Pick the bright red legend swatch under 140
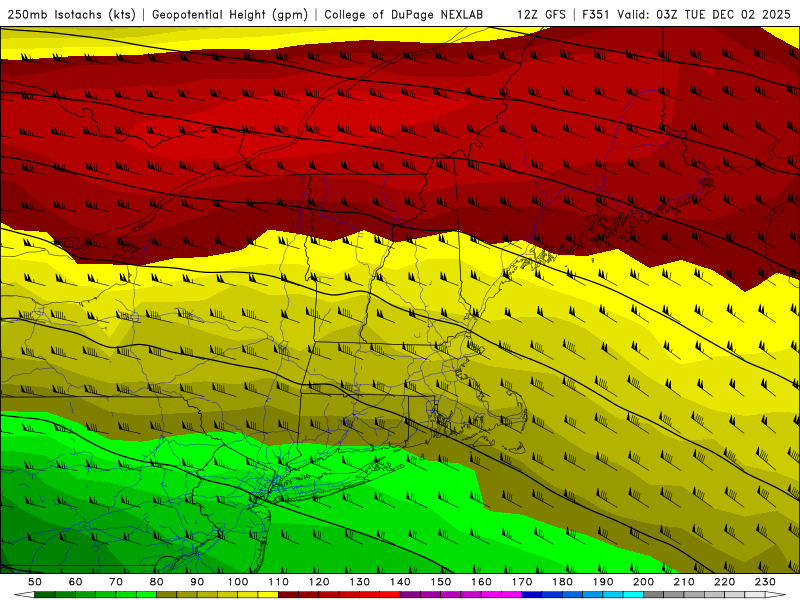800x600 pixels. pos(390,595)
